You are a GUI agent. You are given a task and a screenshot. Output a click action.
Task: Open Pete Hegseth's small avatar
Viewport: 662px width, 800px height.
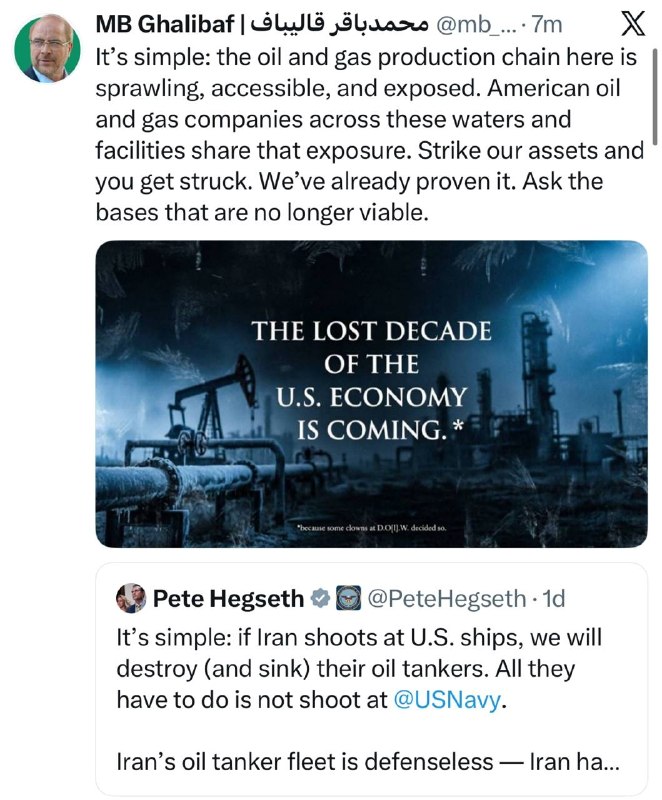click(x=131, y=598)
